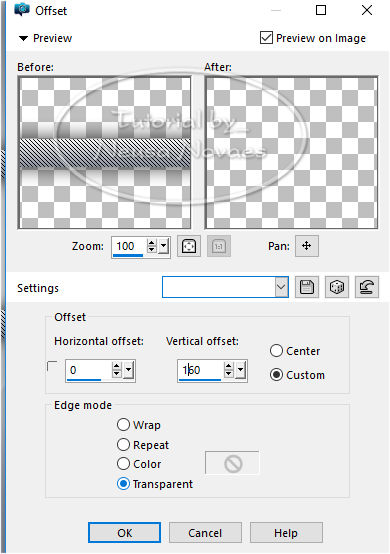Click the Cancel button
The image size is (390, 554).
click(x=205, y=532)
